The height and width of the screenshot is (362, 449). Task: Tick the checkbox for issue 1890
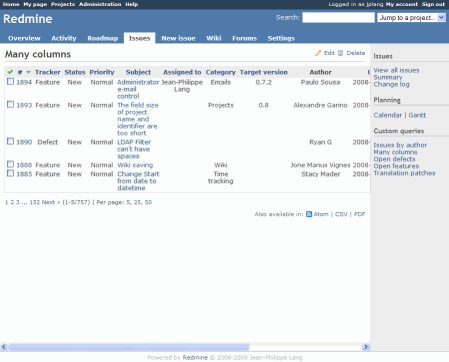[x=10, y=142]
